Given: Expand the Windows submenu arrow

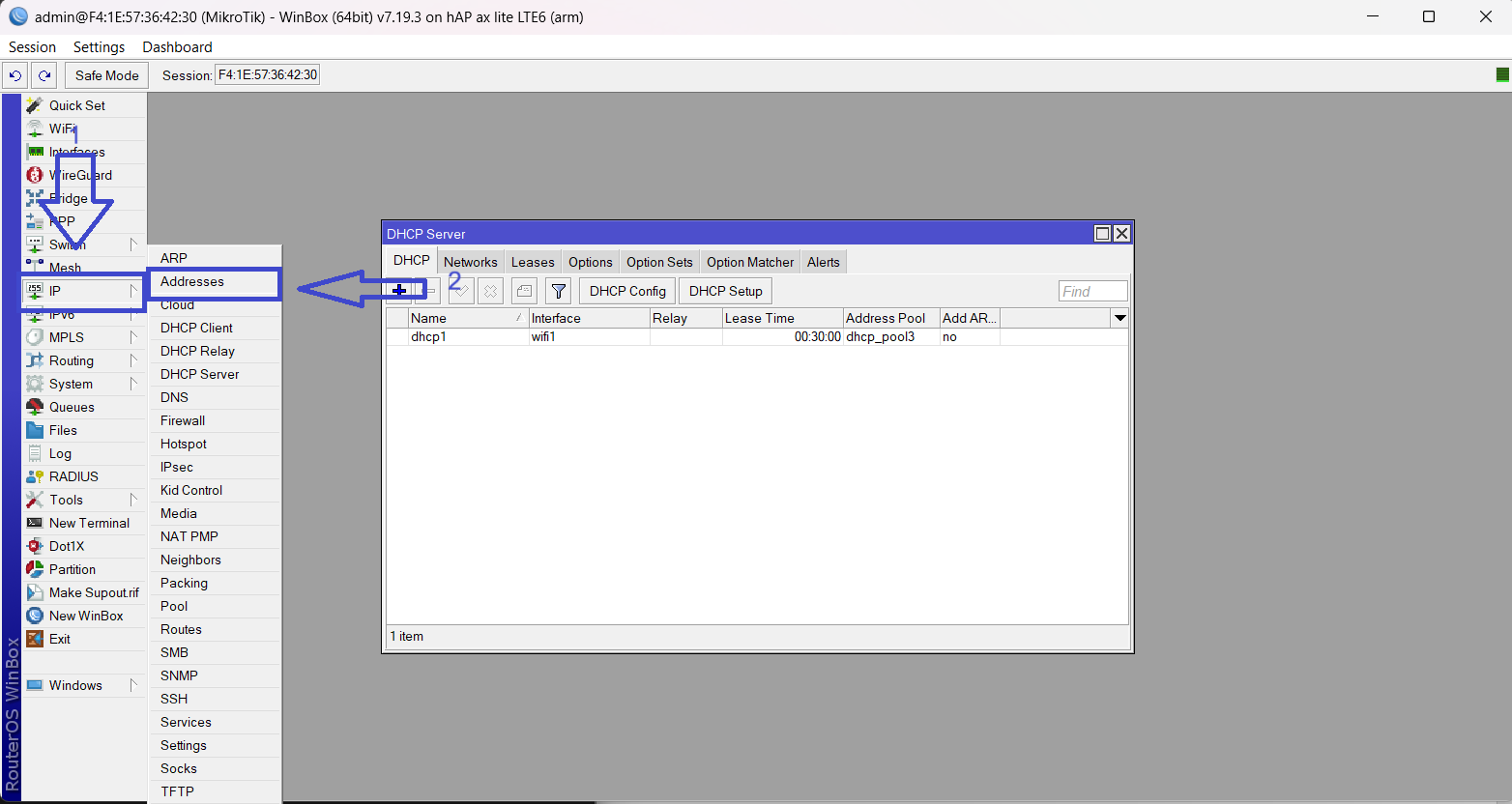Looking at the screenshot, I should click(133, 685).
